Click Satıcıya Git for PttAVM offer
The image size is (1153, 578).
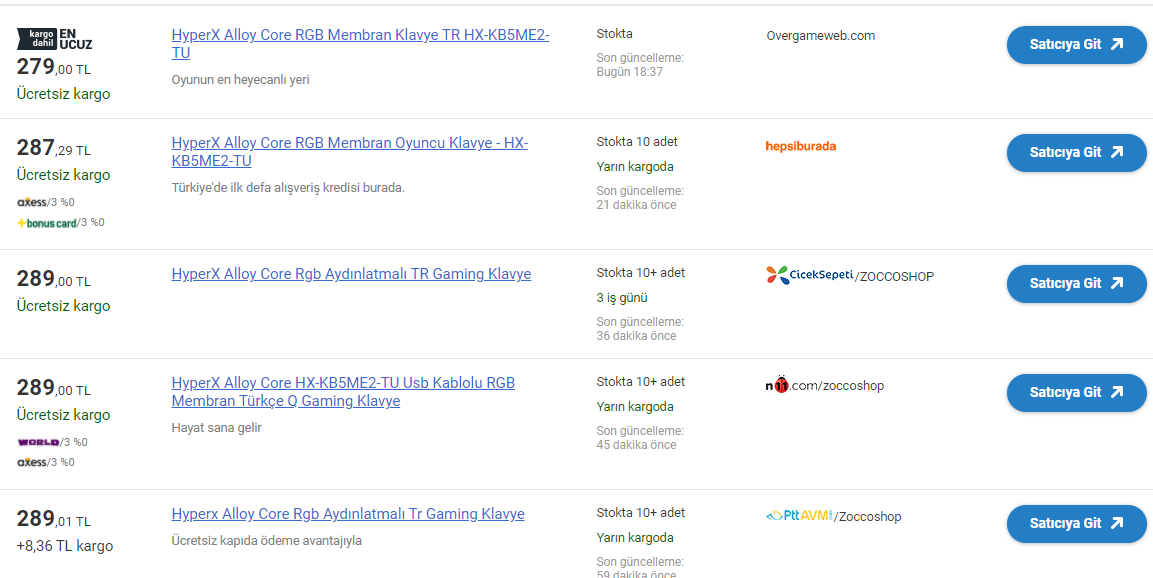pos(1076,524)
